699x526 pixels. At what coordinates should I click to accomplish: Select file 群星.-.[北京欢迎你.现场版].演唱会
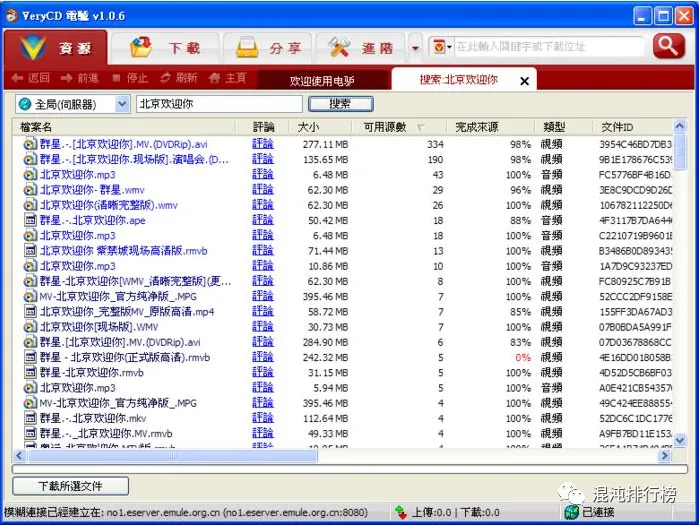point(134,160)
